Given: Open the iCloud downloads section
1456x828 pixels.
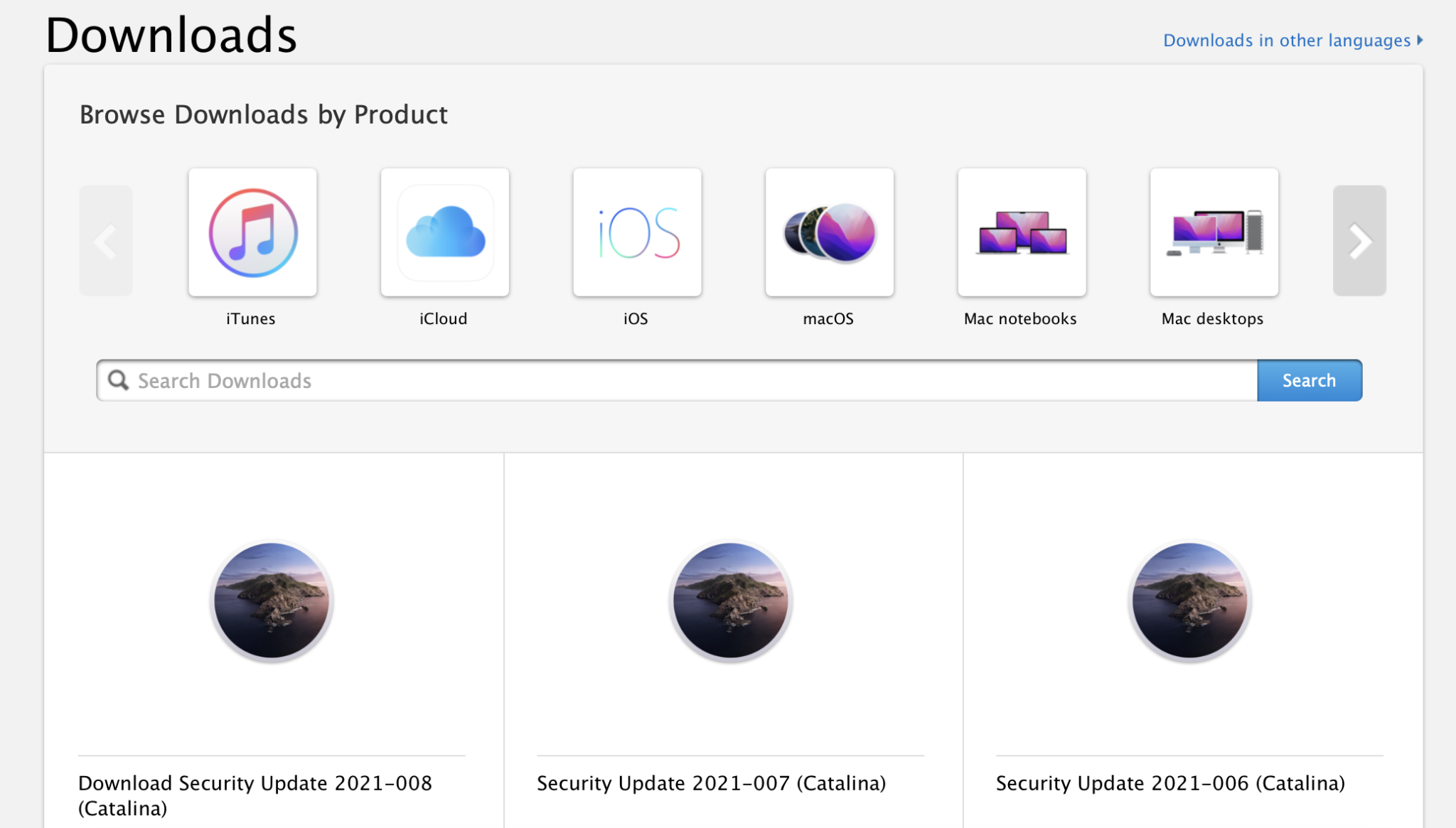Looking at the screenshot, I should point(443,231).
